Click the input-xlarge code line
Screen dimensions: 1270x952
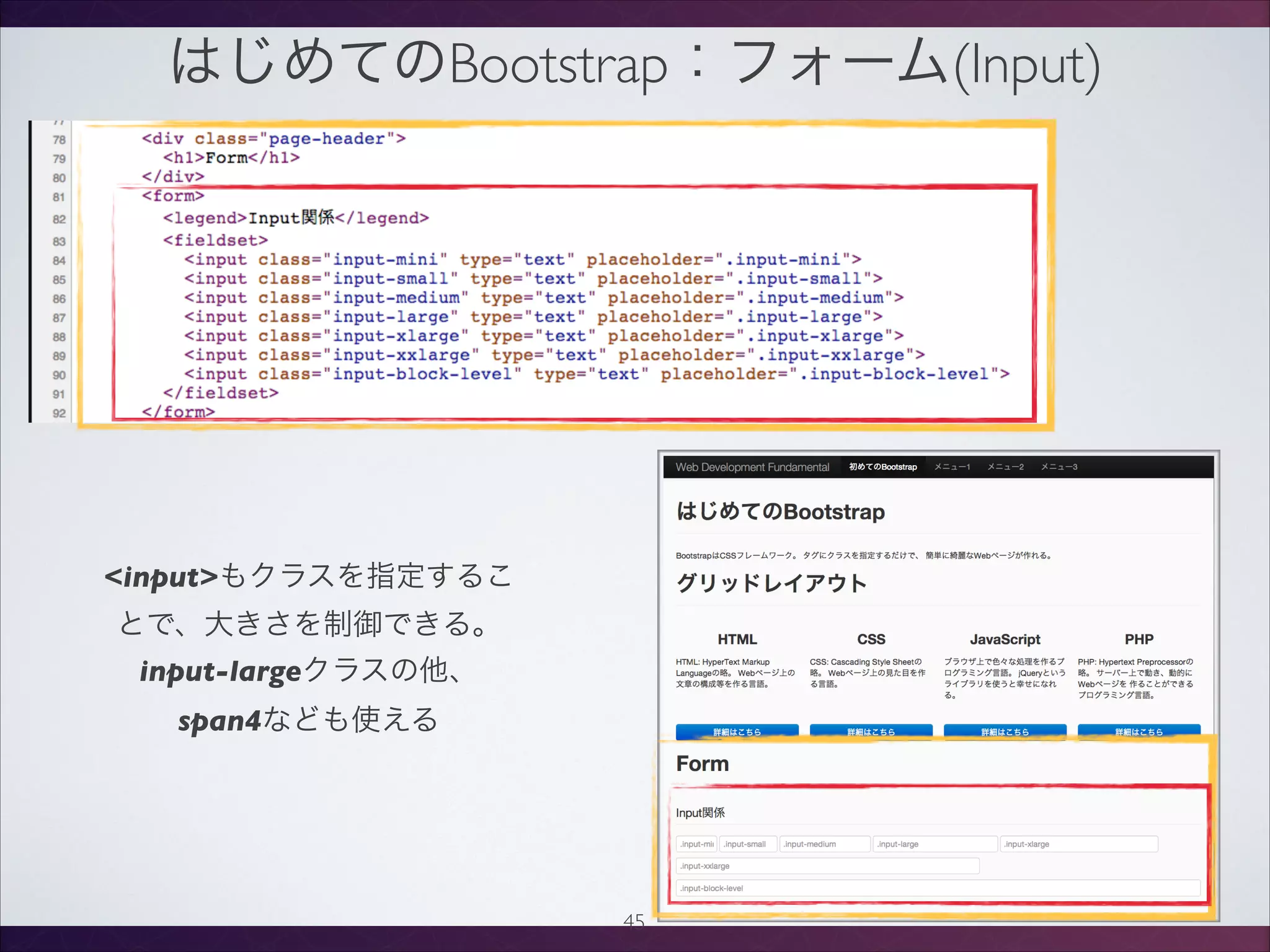click(x=544, y=337)
